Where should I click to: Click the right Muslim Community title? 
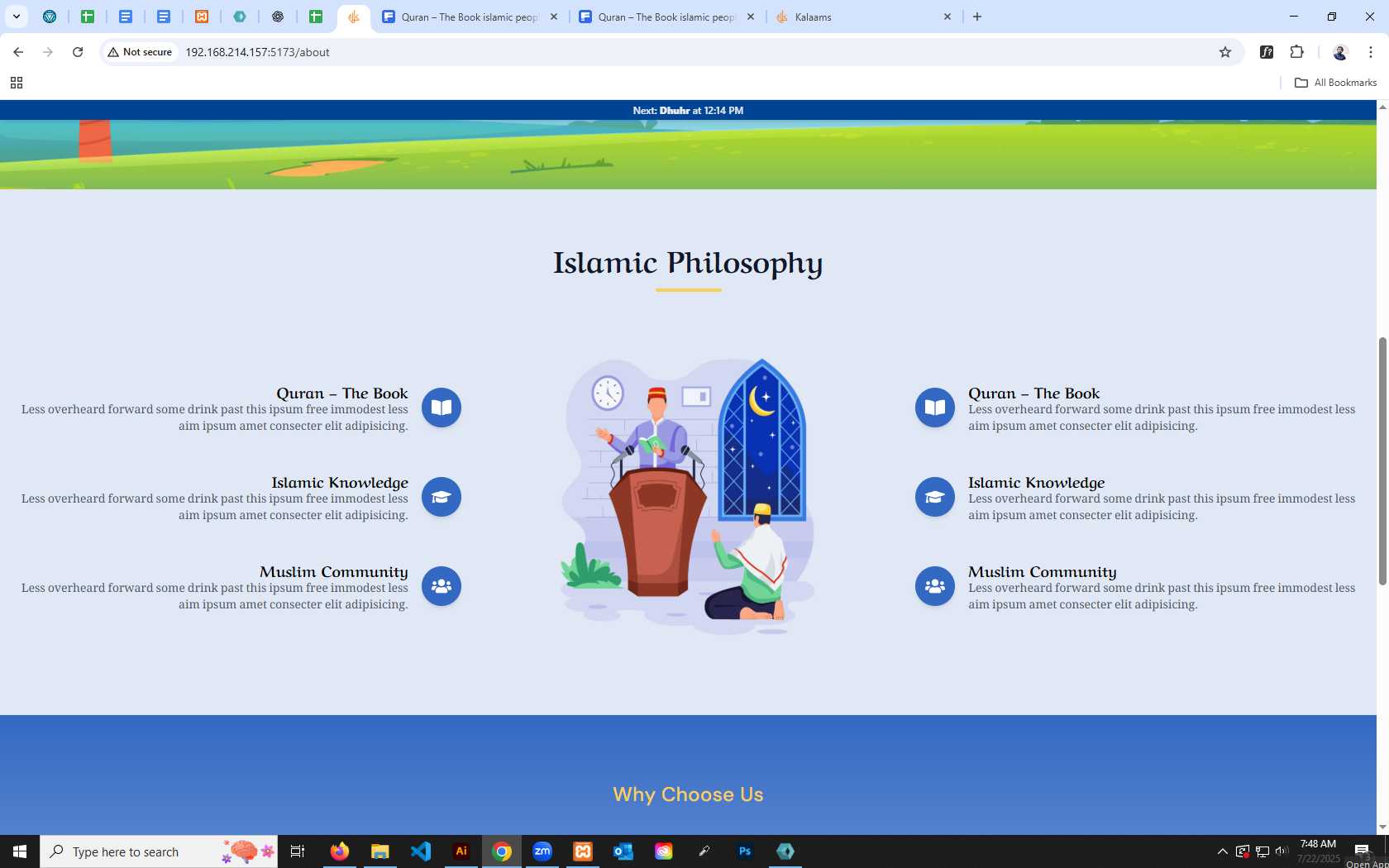pos(1042,572)
